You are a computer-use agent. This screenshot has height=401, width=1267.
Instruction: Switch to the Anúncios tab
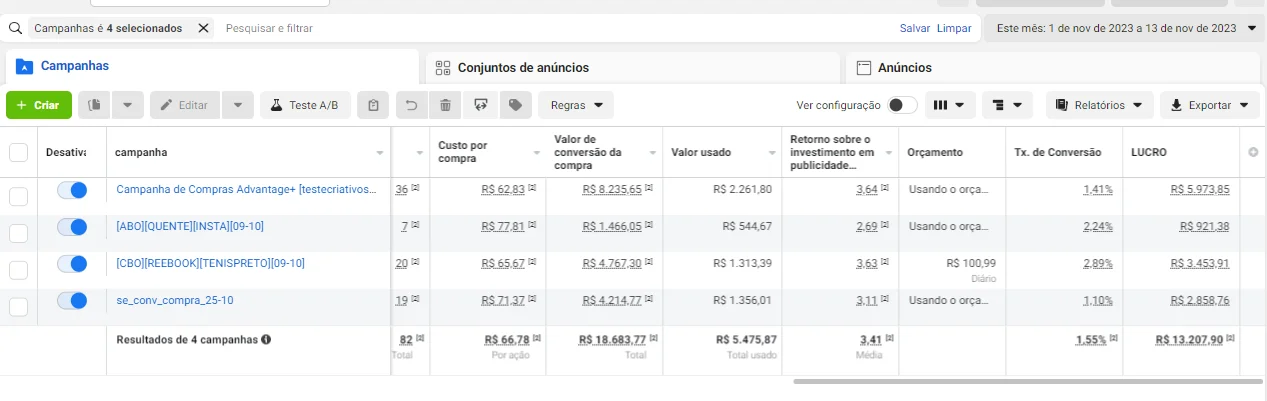pyautogui.click(x=904, y=68)
